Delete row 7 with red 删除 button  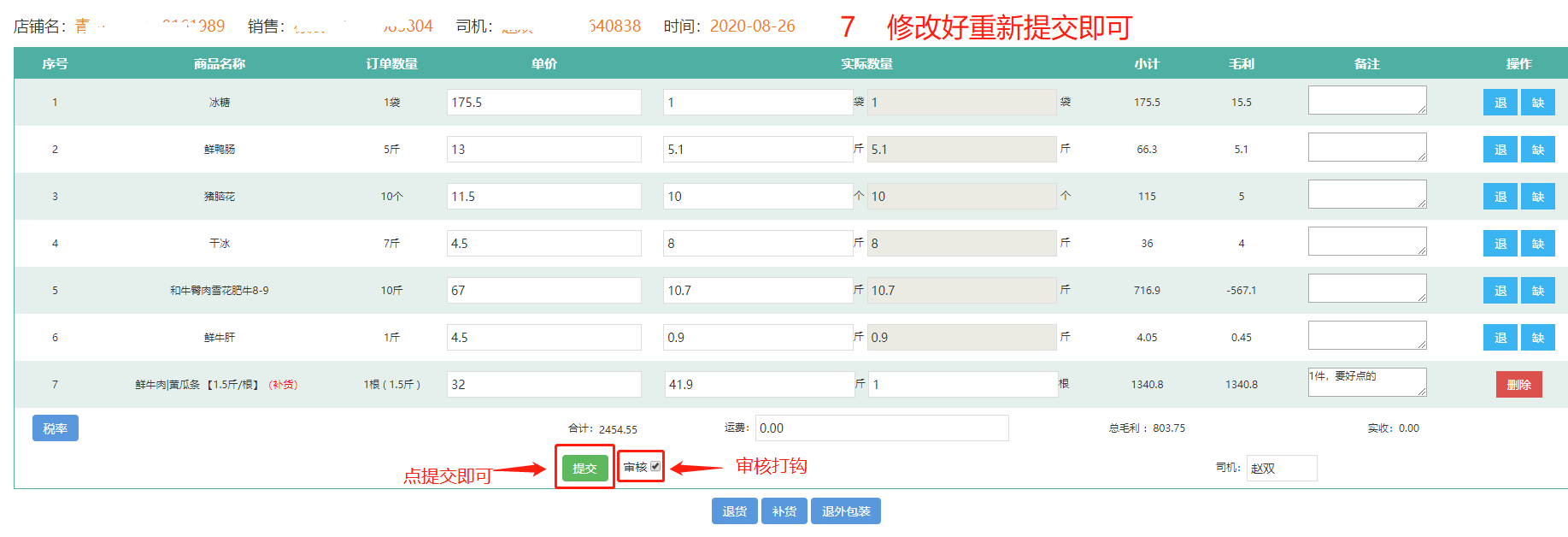pyautogui.click(x=1518, y=385)
